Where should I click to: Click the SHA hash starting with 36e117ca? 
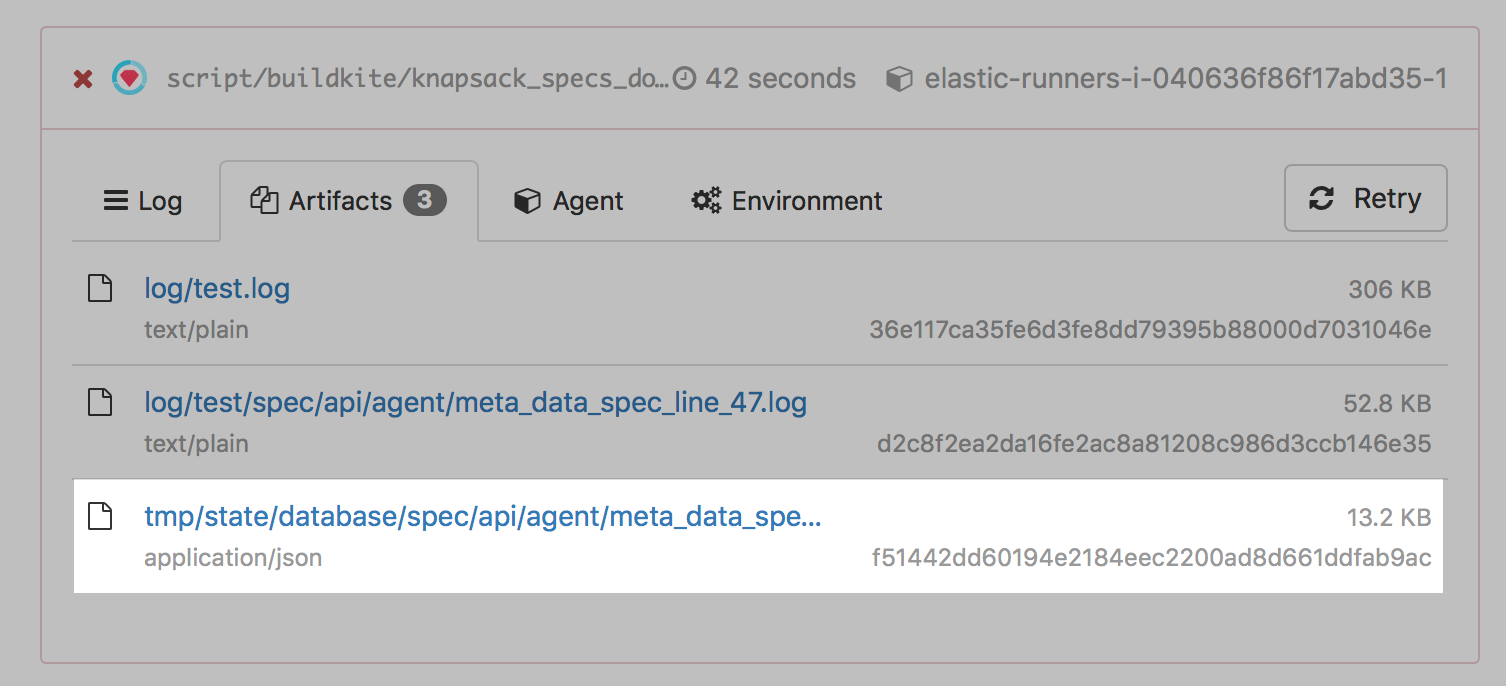(1150, 329)
